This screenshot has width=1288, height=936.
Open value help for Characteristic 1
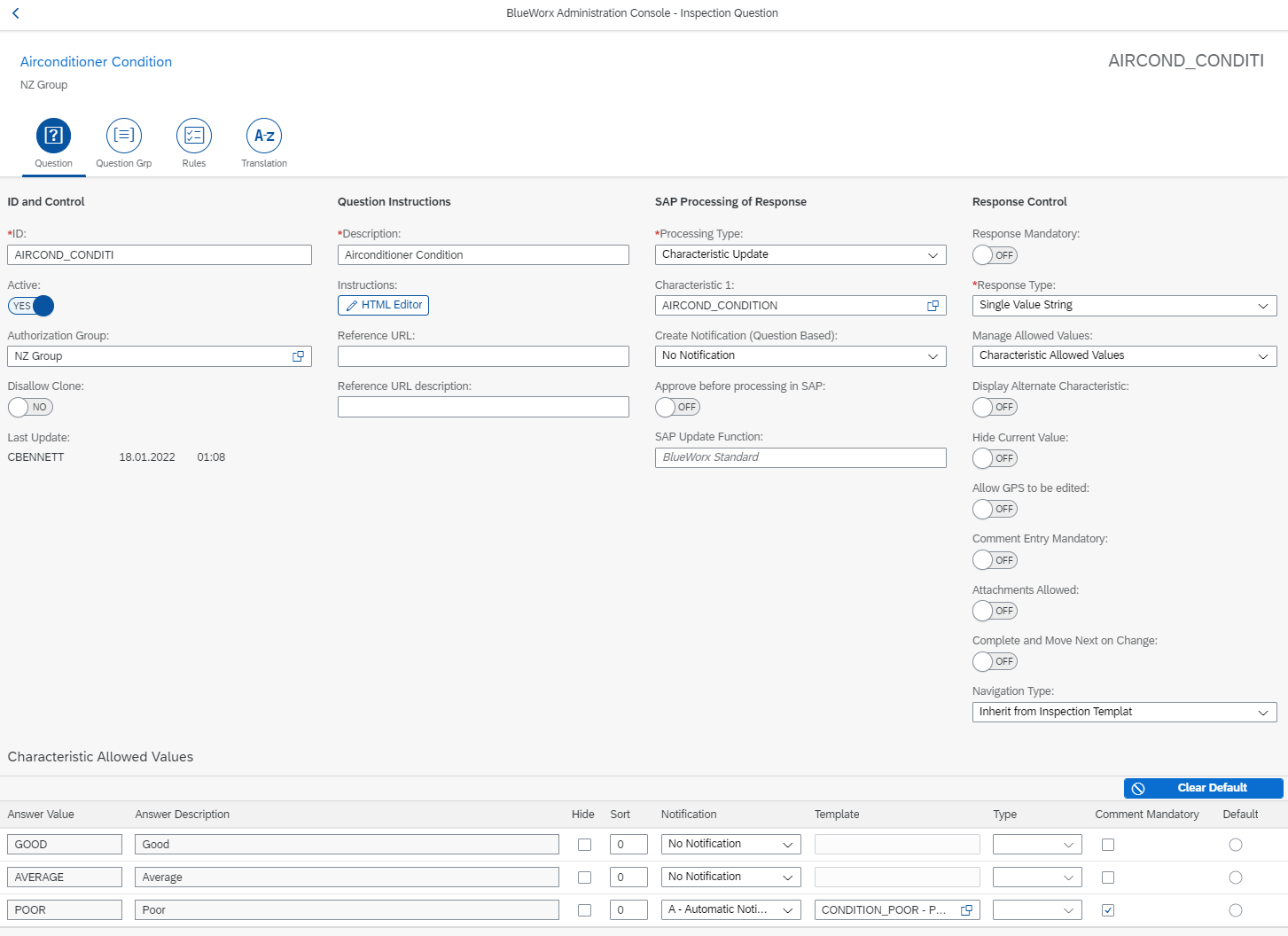click(x=933, y=306)
